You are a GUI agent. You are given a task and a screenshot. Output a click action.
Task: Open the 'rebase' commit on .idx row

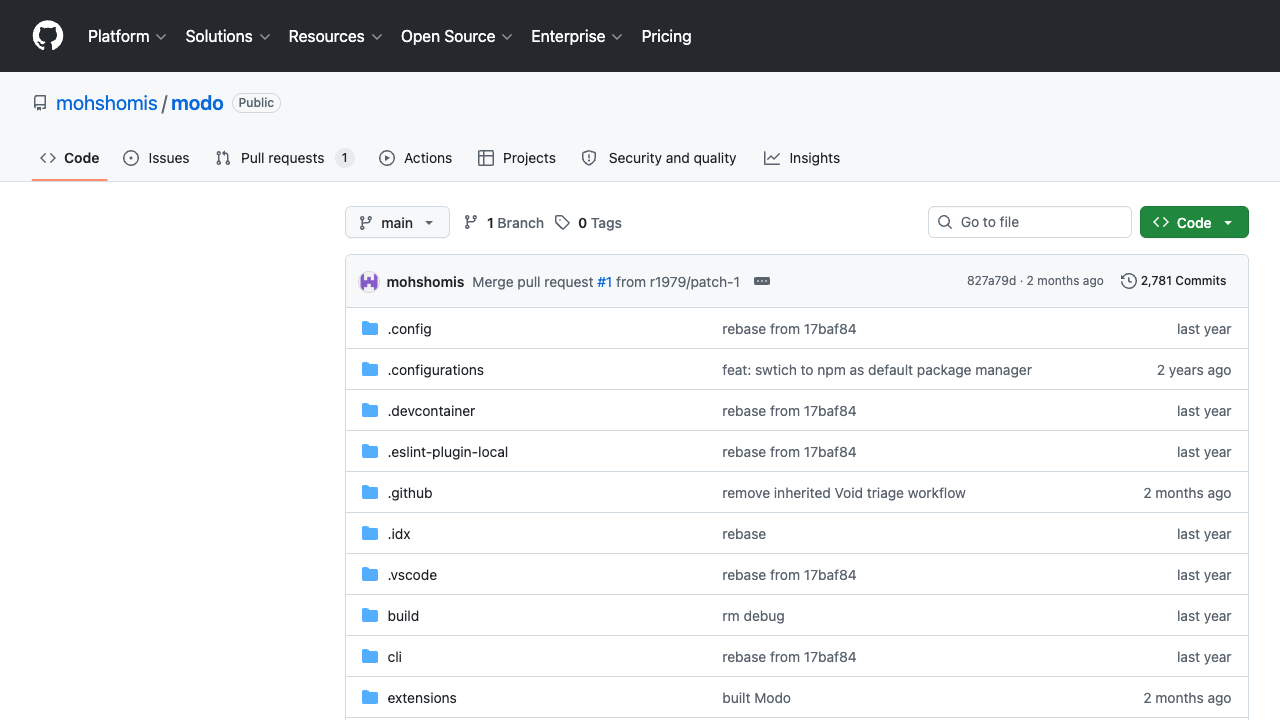pyautogui.click(x=744, y=534)
